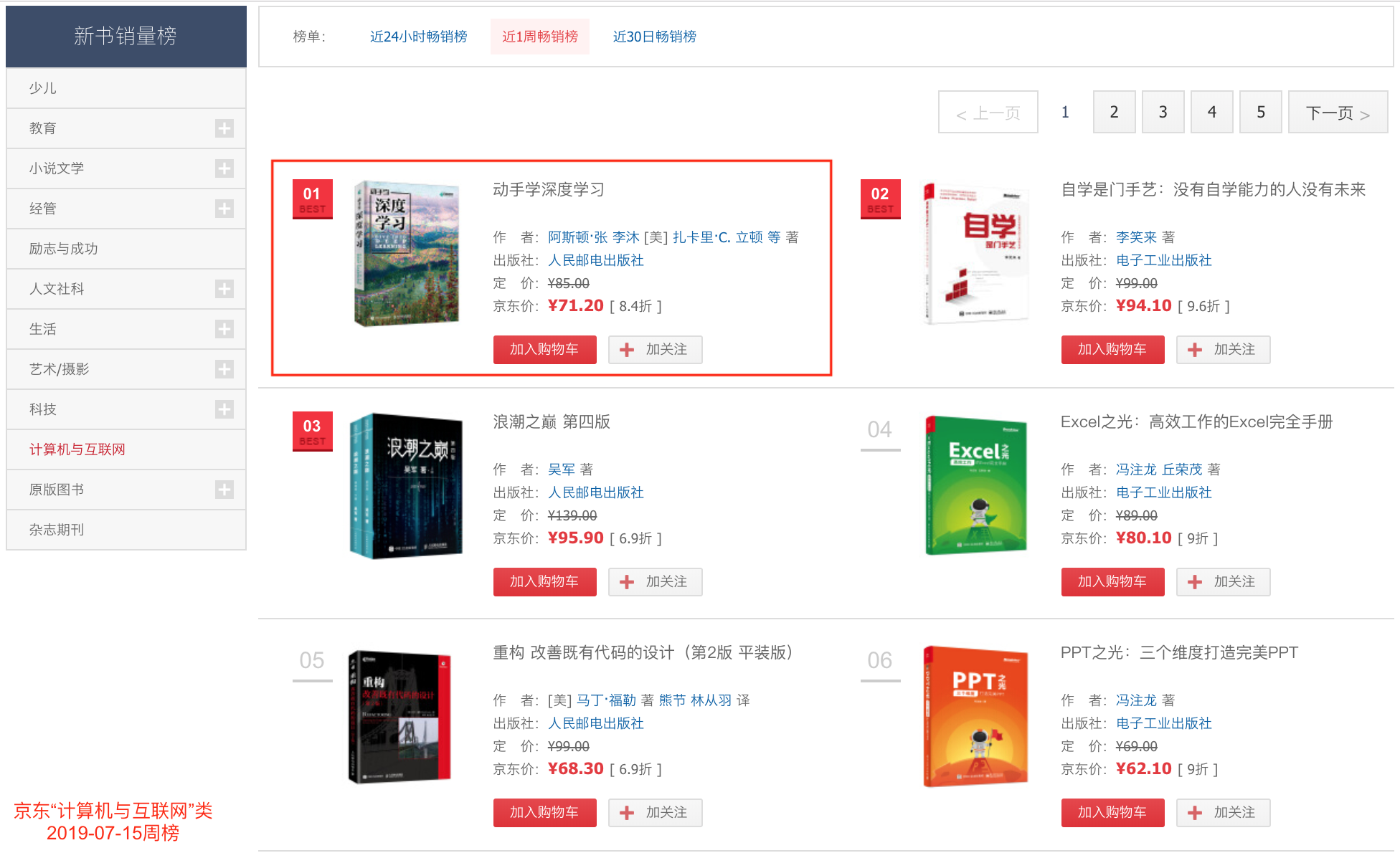Go to page 3 of rankings
Viewport: 1400px width, 853px height.
coord(1163,112)
